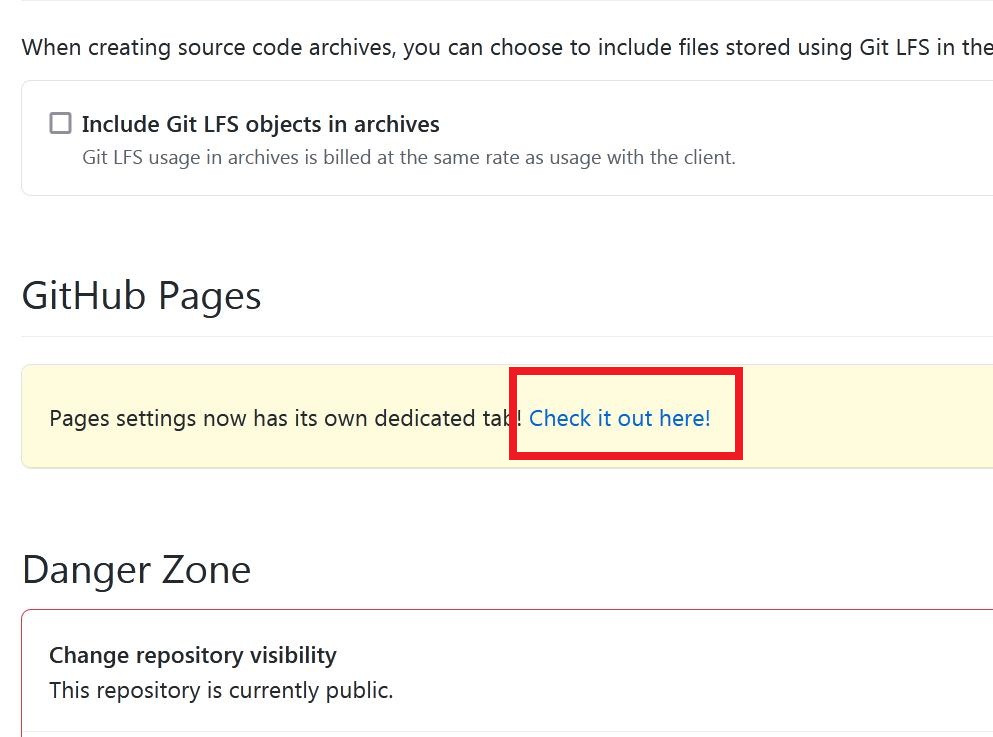The height and width of the screenshot is (737, 993).
Task: Click the 'When creating source code archives' paragraph
Action: (x=507, y=47)
